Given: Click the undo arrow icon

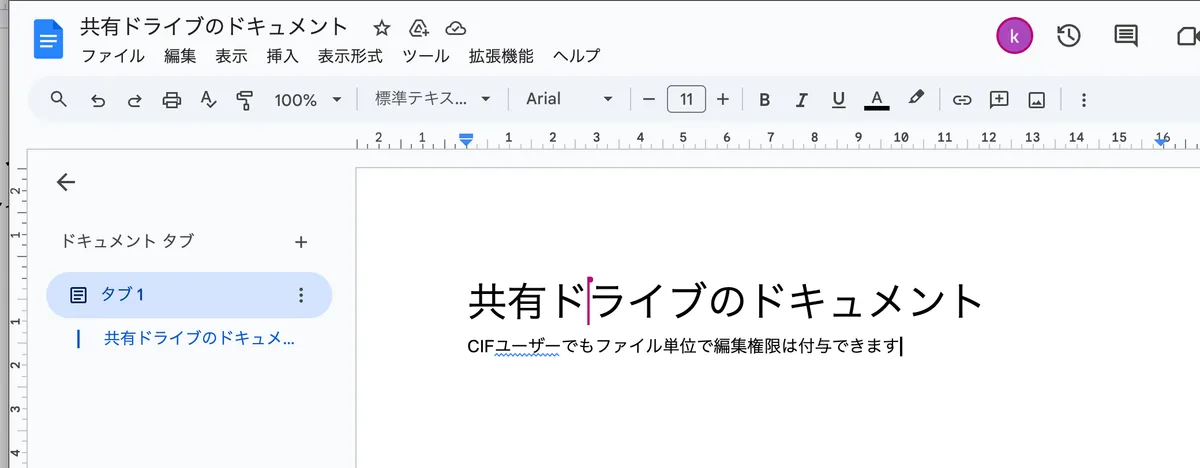Looking at the screenshot, I should pyautogui.click(x=98, y=100).
